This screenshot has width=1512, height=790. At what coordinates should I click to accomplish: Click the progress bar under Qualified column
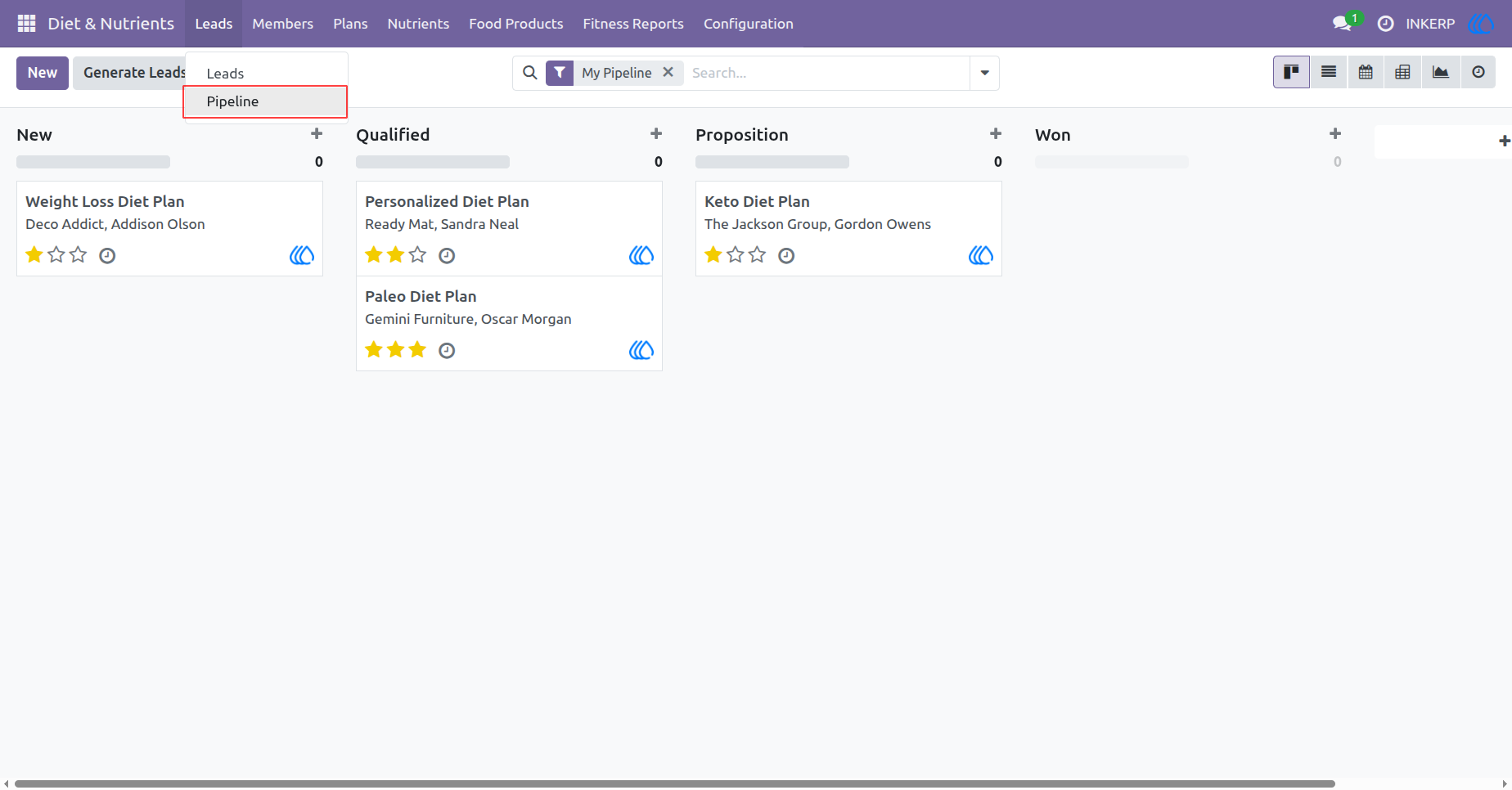[433, 162]
